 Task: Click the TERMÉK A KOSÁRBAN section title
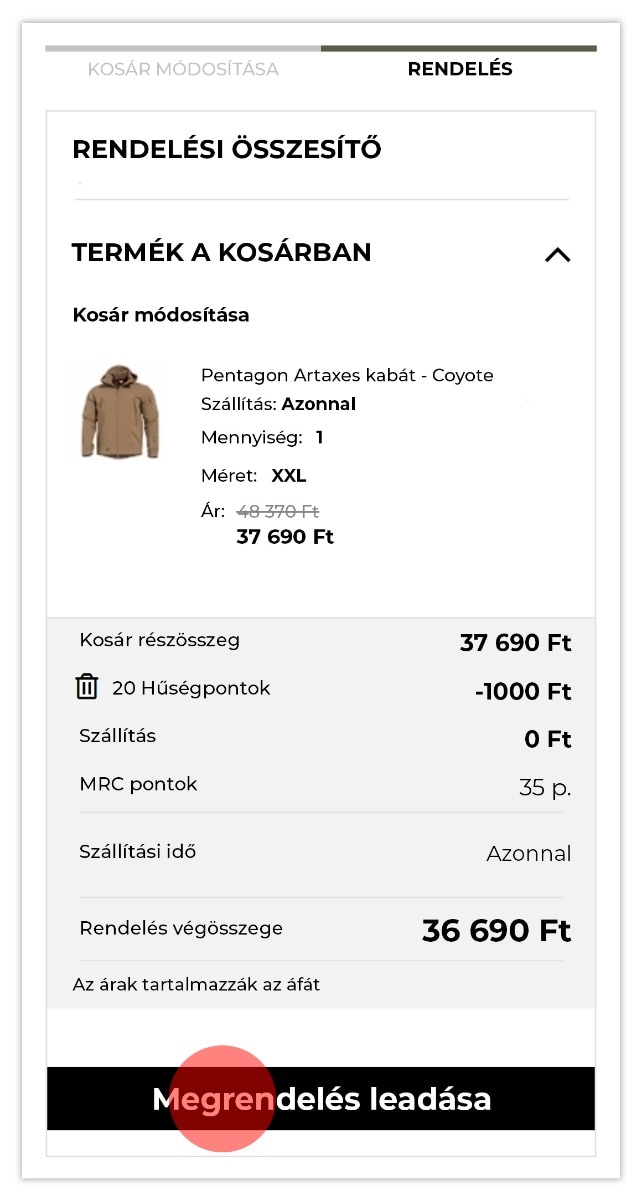coord(222,252)
